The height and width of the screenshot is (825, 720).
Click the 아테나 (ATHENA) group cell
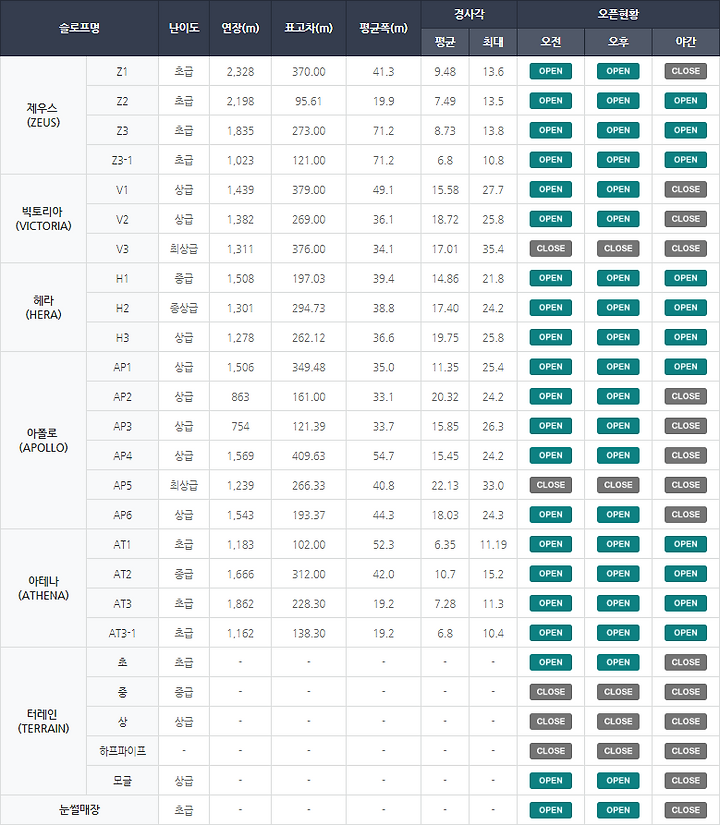pos(43,588)
